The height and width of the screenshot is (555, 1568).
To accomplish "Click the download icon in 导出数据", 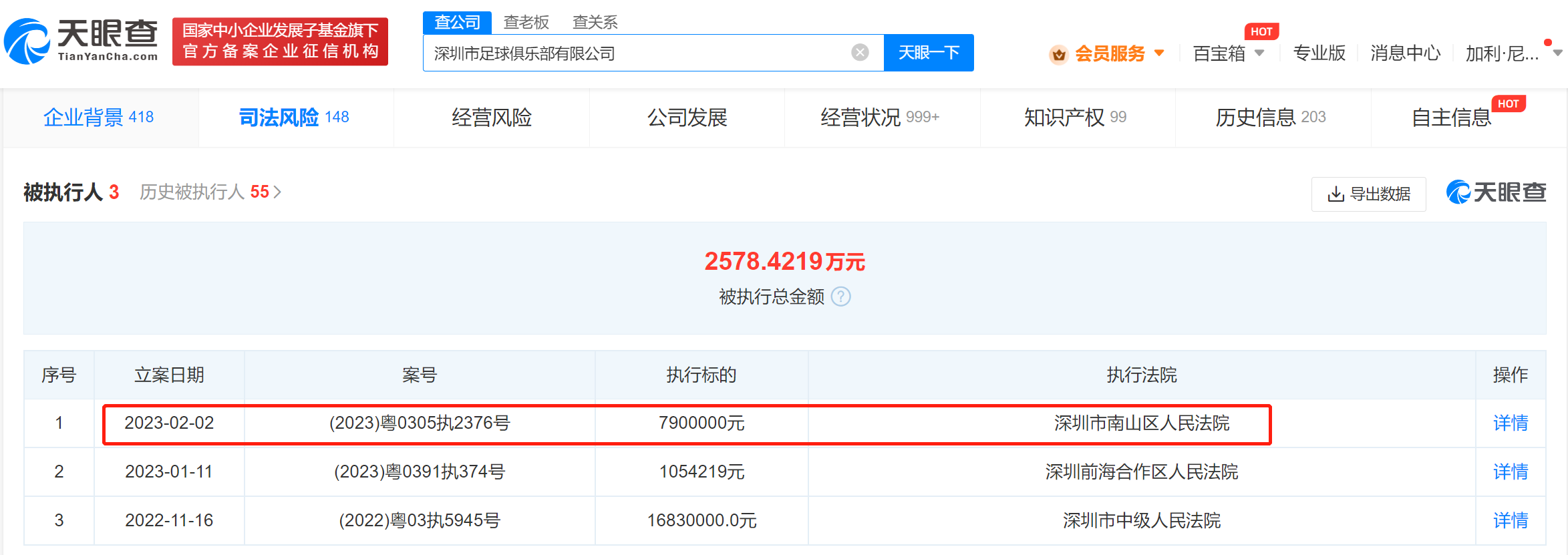I will tap(1336, 194).
